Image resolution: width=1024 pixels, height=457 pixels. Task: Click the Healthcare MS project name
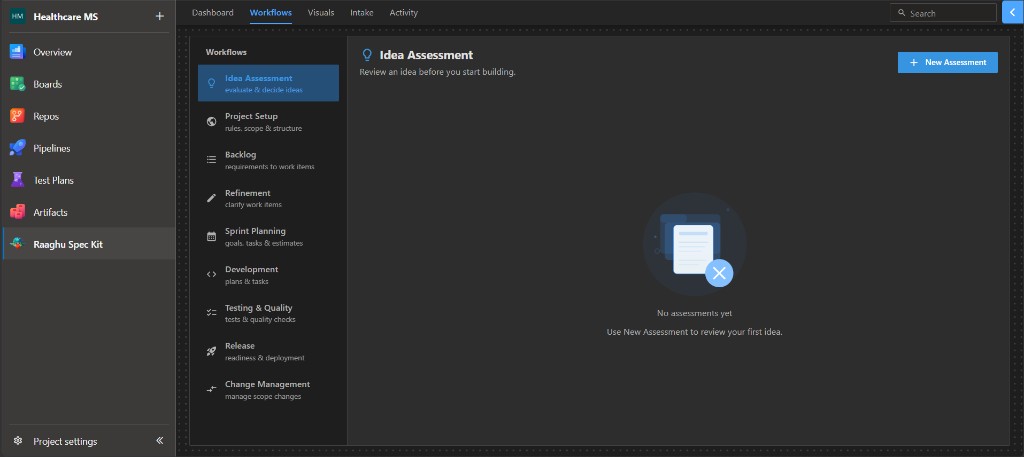click(x=65, y=17)
